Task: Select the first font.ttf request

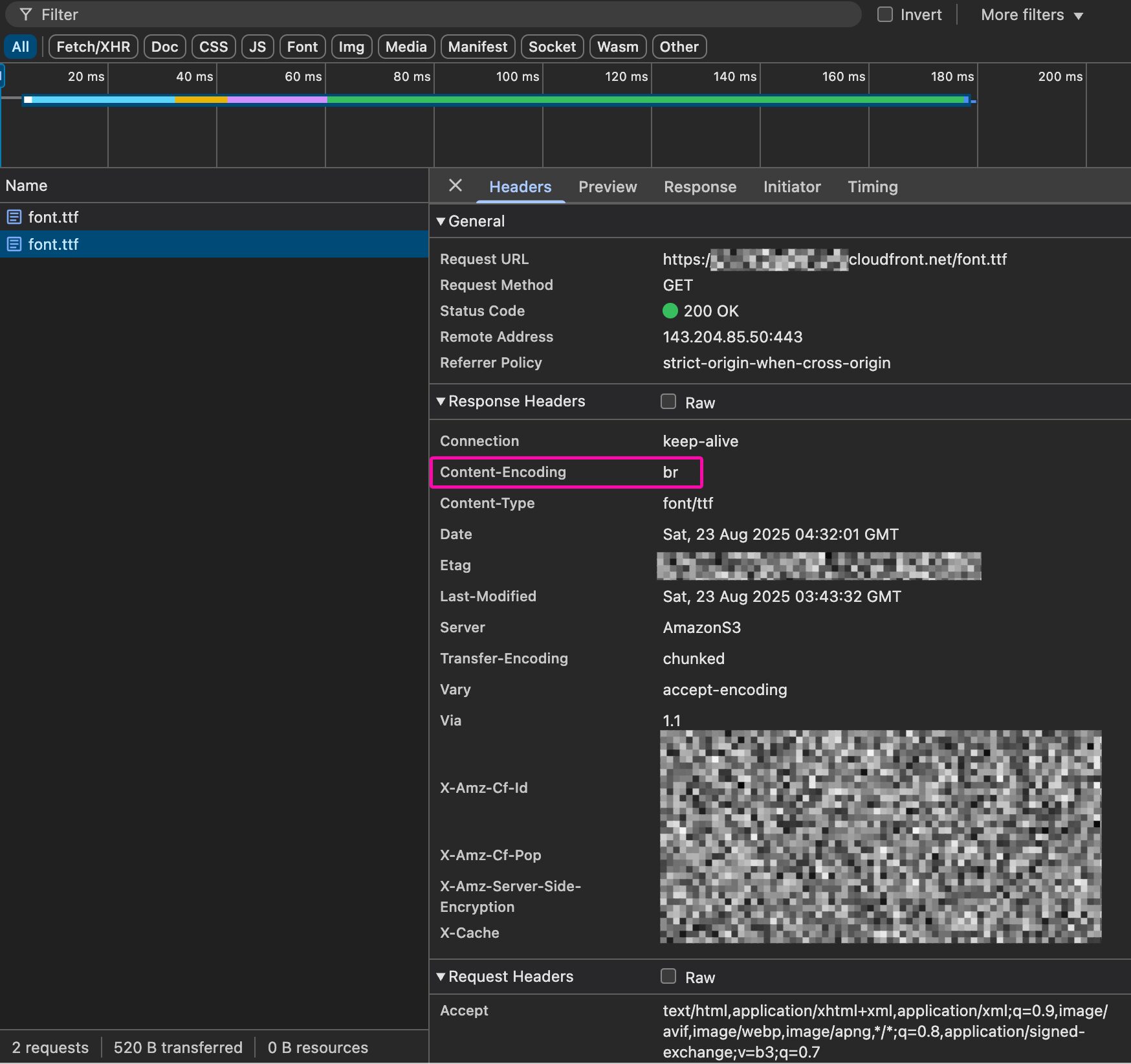Action: 214,217
